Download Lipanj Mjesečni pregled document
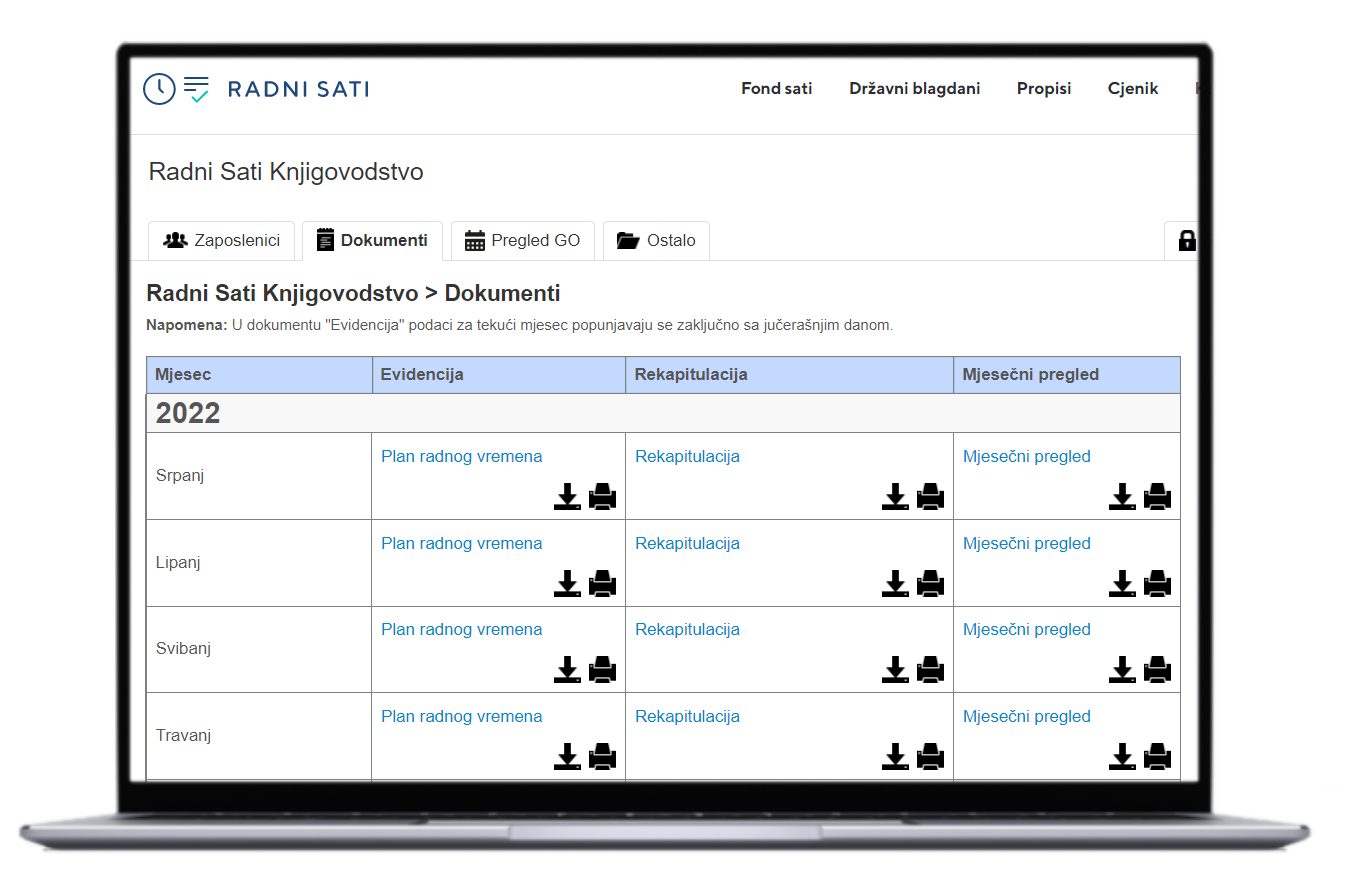Image resolution: width=1370 pixels, height=876 pixels. click(x=1122, y=584)
